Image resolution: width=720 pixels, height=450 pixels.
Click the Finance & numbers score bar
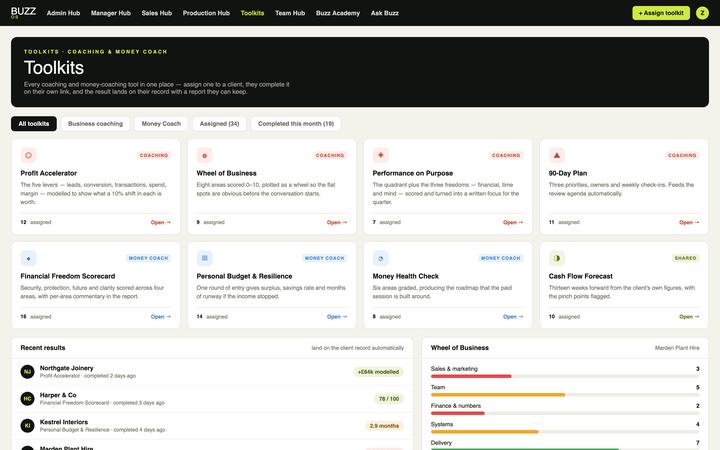[x=565, y=413]
